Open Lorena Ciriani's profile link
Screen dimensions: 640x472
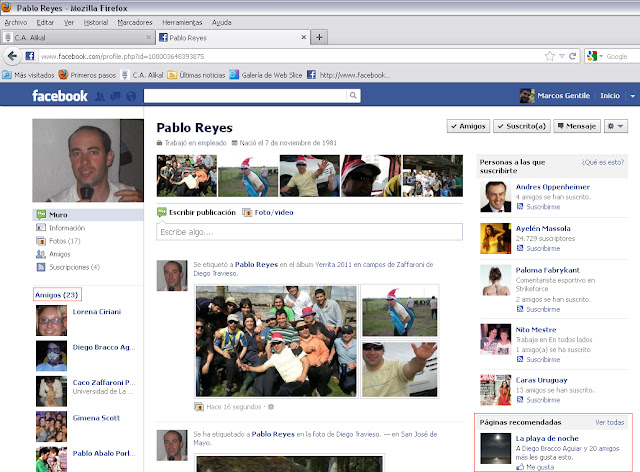[97, 312]
